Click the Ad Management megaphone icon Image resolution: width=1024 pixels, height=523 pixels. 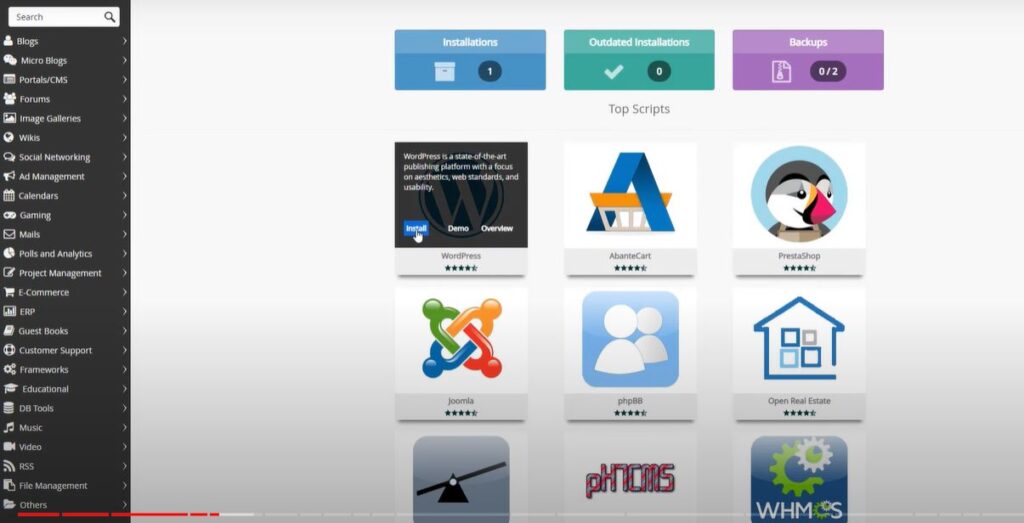click(9, 176)
